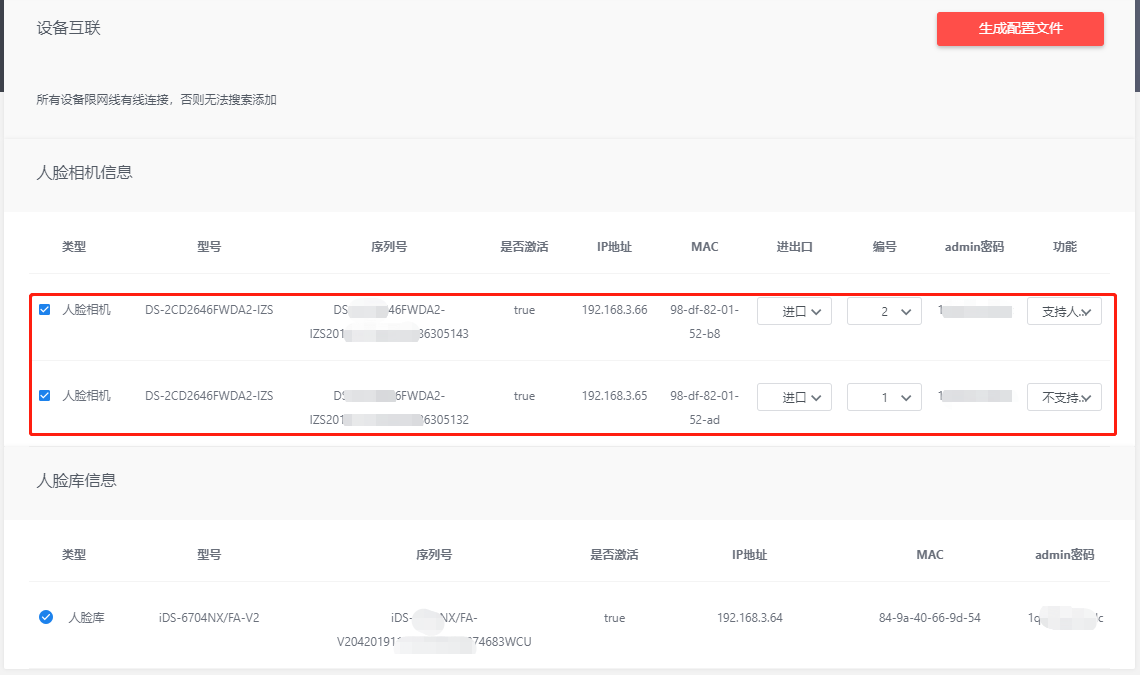
Task: Click IP address 192.168.3.64
Action: (x=750, y=618)
